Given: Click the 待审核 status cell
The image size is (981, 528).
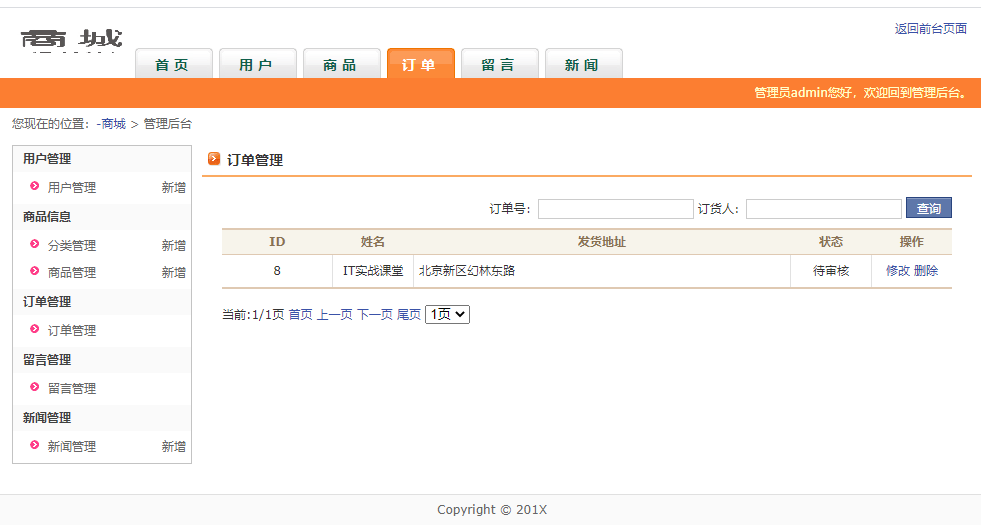Looking at the screenshot, I should pos(831,271).
